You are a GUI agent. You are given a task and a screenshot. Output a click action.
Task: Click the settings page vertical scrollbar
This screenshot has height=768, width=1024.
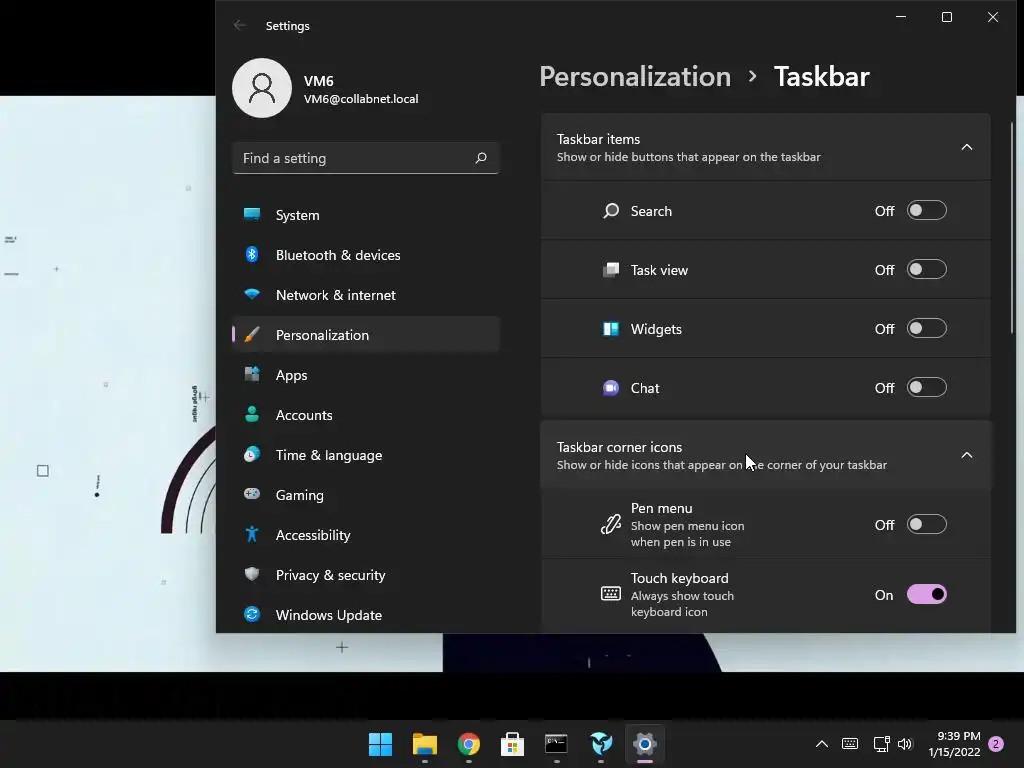(1012, 227)
